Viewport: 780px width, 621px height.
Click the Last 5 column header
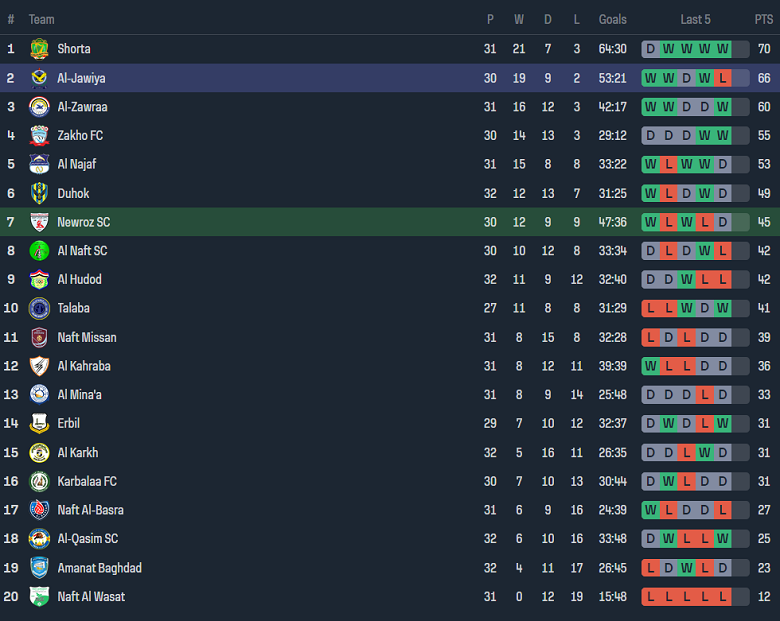695,19
